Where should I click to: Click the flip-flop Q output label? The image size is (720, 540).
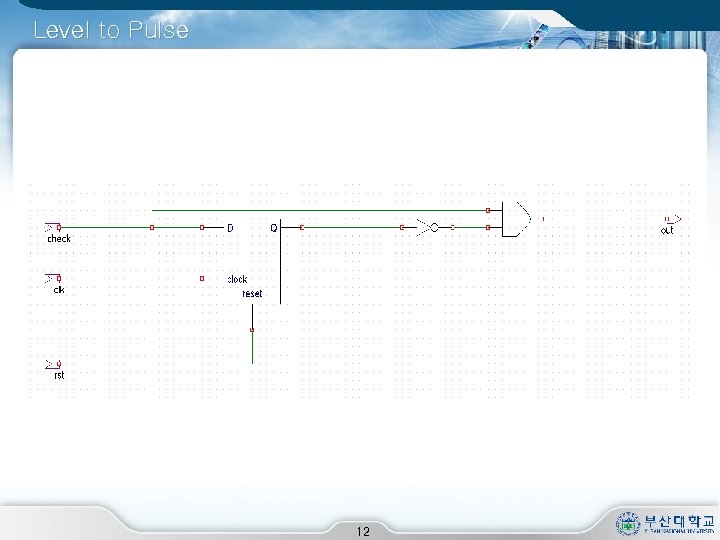tap(274, 228)
